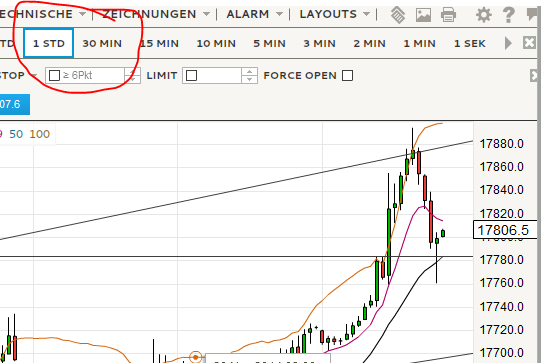Click the current price label 17806.5
Viewport: 541px width, 363px height.
[504, 230]
